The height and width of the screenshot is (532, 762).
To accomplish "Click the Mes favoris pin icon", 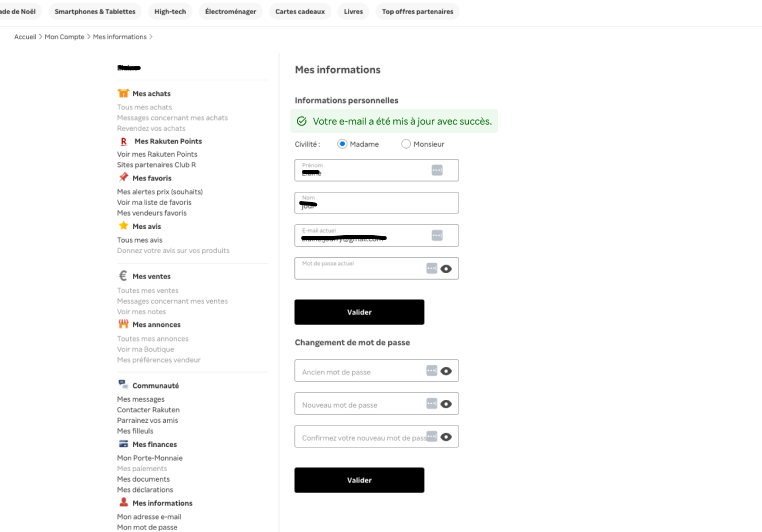I will click(123, 177).
